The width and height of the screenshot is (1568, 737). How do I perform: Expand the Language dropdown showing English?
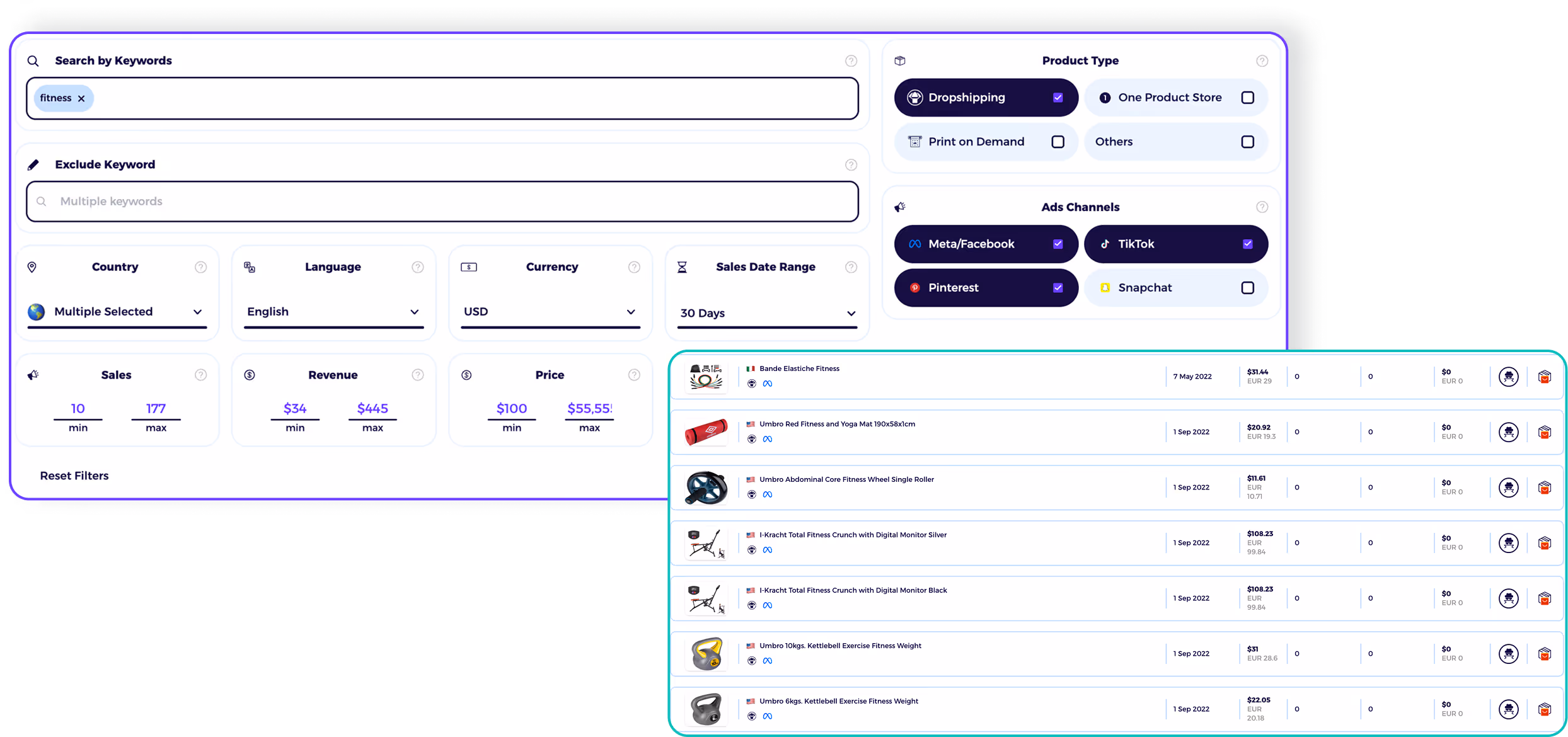(x=333, y=312)
